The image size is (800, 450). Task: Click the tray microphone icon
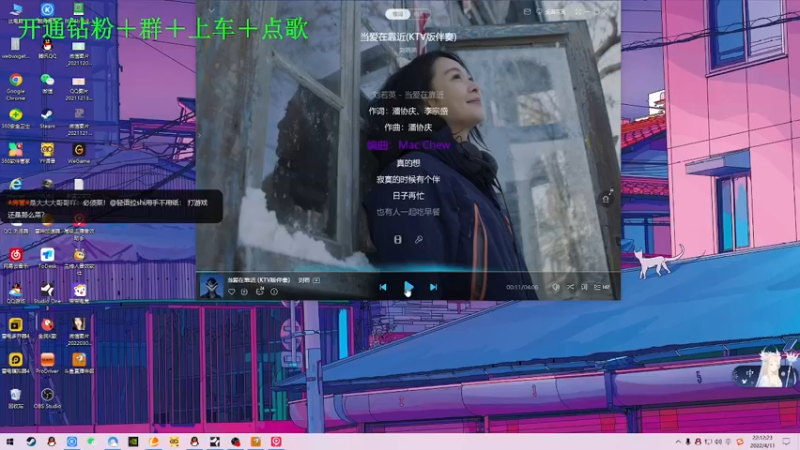click(x=688, y=442)
